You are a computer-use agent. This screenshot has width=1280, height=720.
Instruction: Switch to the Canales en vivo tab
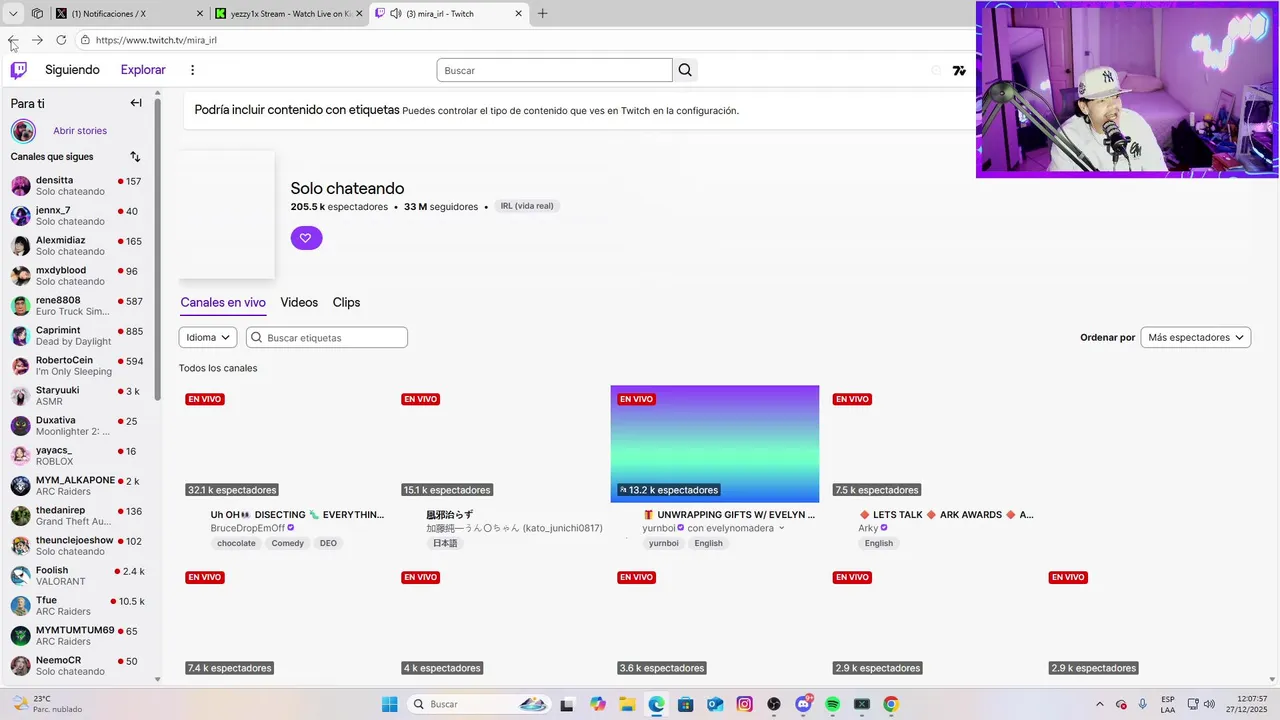point(223,302)
